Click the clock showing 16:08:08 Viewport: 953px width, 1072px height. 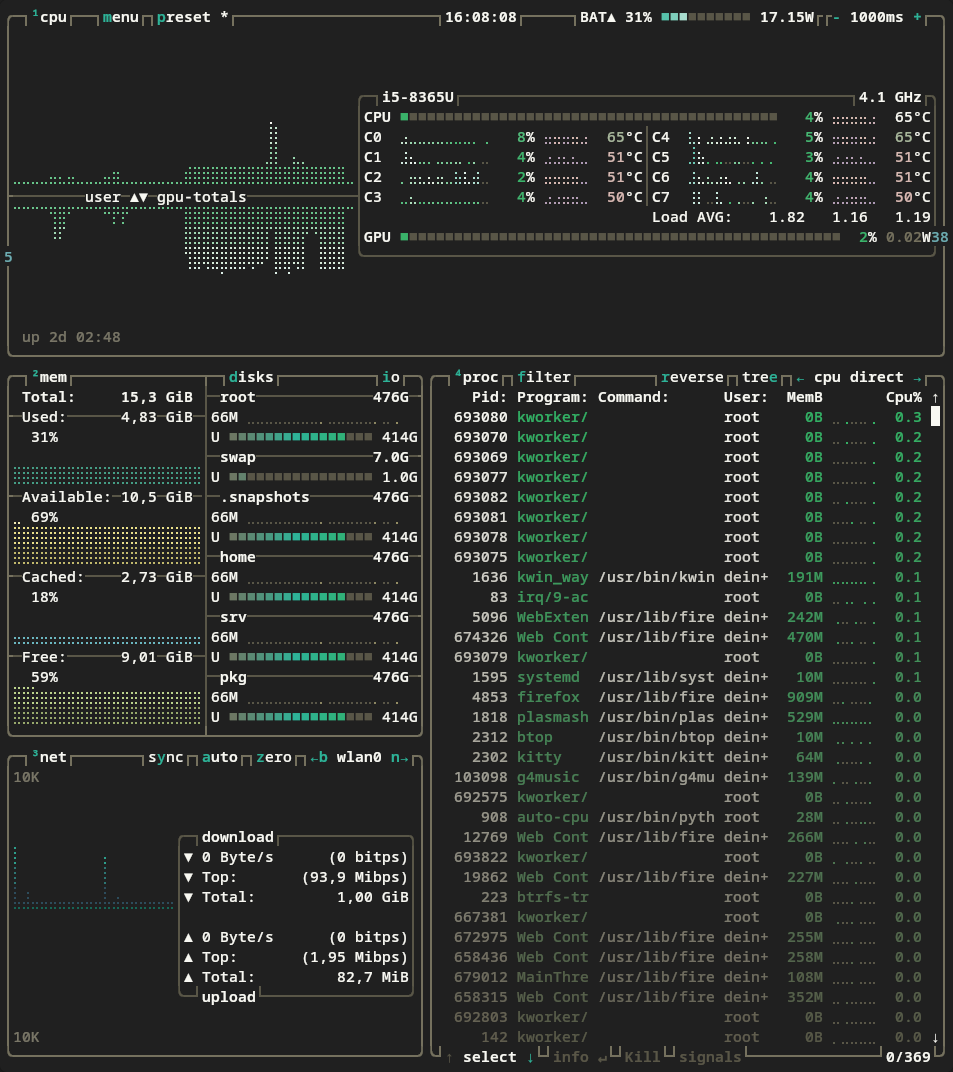click(x=481, y=17)
